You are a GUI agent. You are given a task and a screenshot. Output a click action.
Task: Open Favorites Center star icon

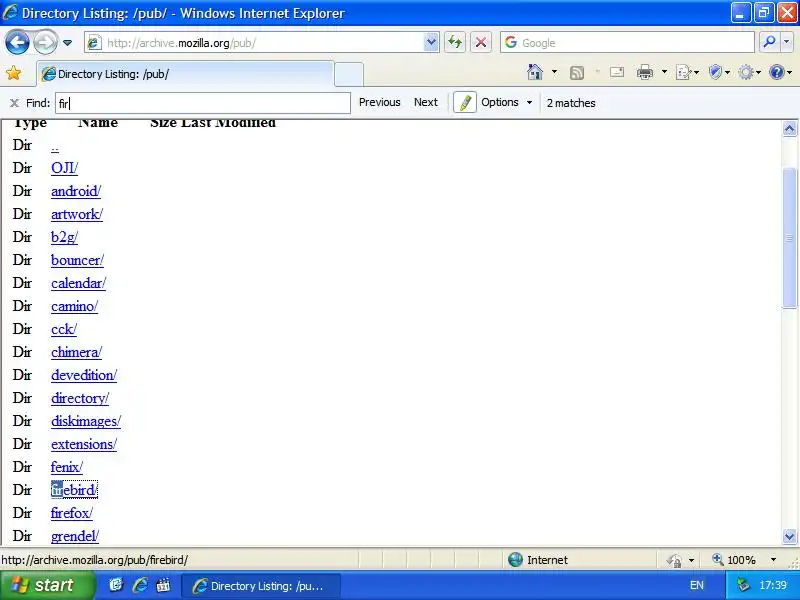(14, 73)
